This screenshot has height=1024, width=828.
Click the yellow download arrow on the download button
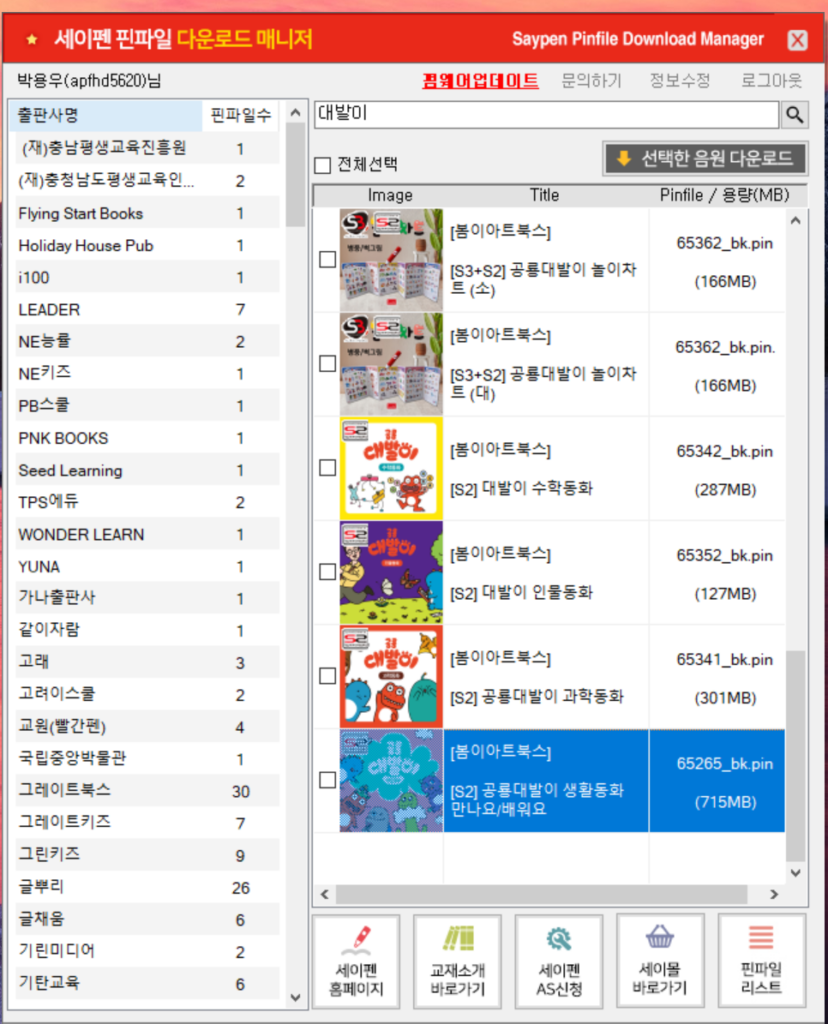click(622, 159)
